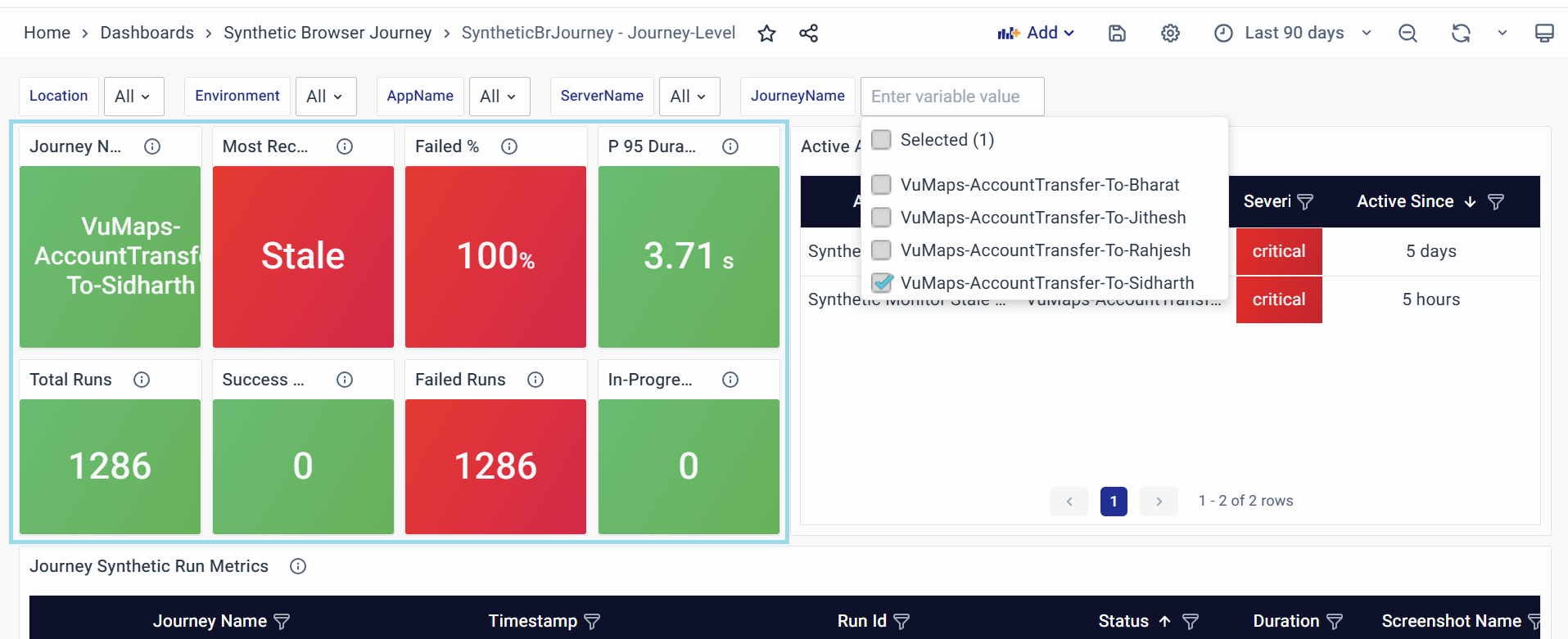The height and width of the screenshot is (639, 1568).
Task: Show info for Failed % panel
Action: click(509, 146)
